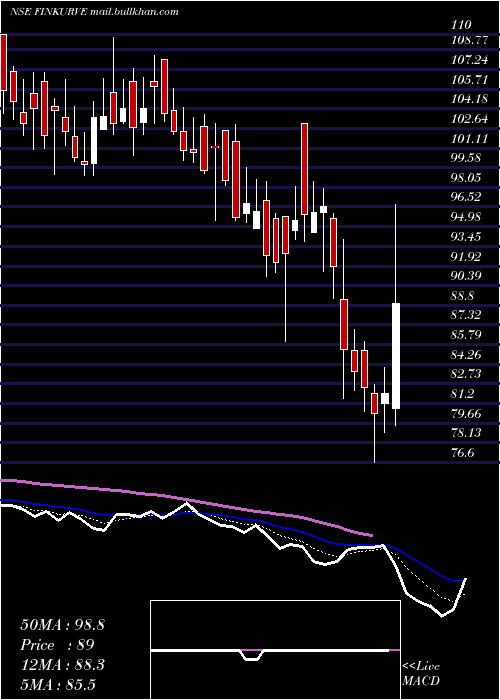This screenshot has height=700, width=500.
Task: Click the '50MA : 98.8' readout
Action: [x=62, y=625]
